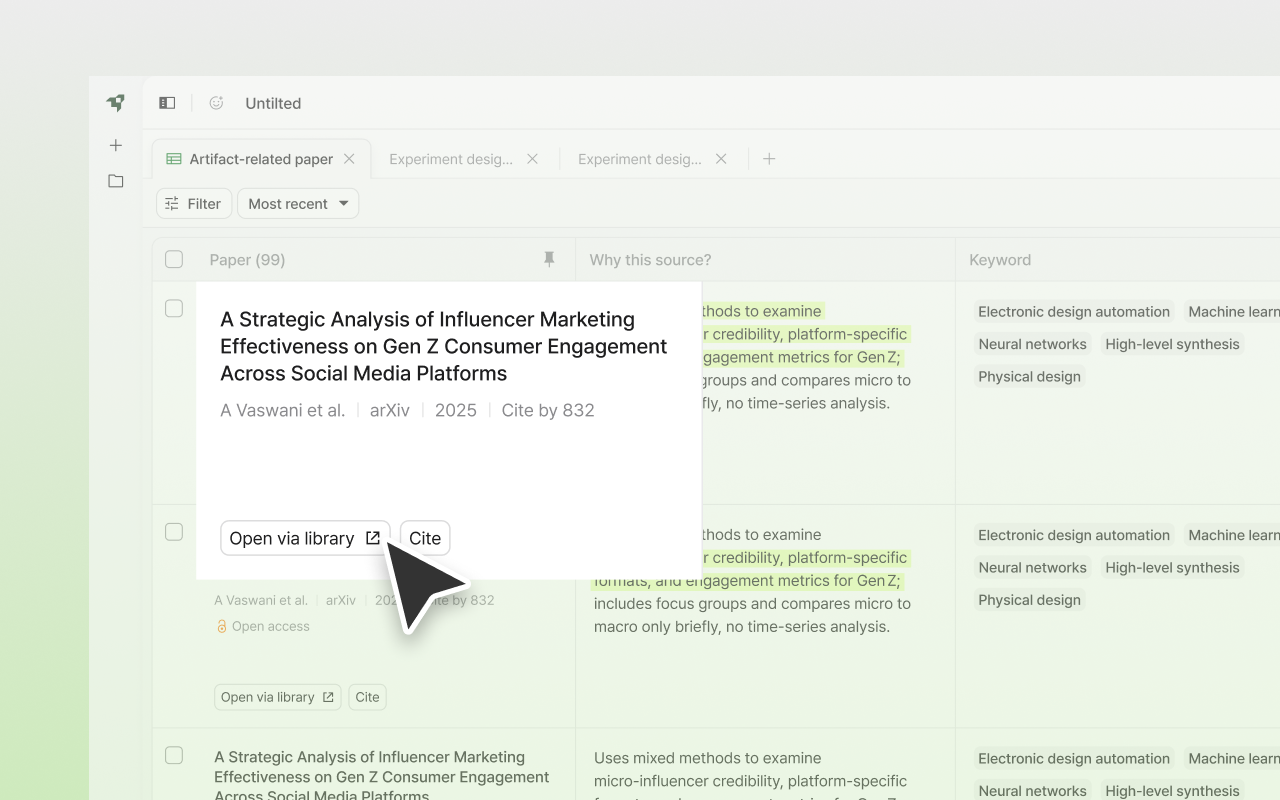The height and width of the screenshot is (800, 1280).
Task: Open the Experiment desig... tab nearest the plus icon
Action: (x=640, y=159)
